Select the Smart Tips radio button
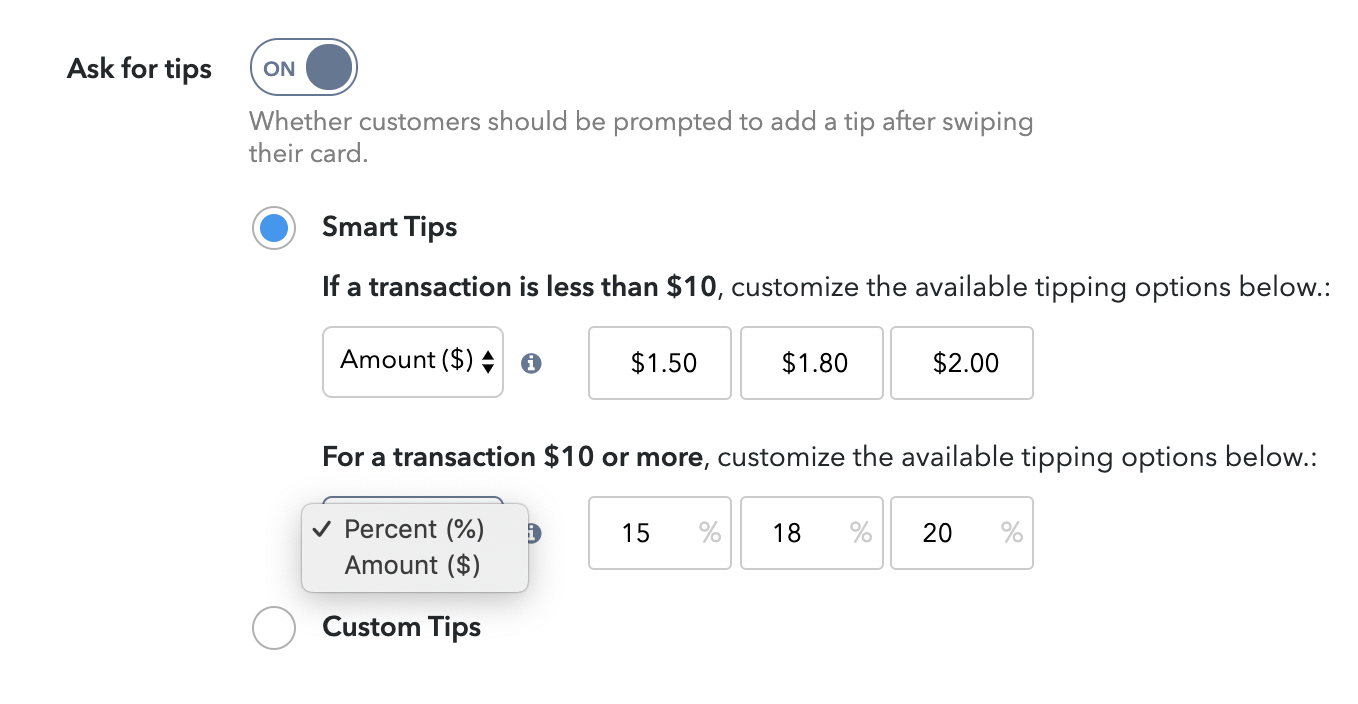The width and height of the screenshot is (1358, 704). coord(273,229)
